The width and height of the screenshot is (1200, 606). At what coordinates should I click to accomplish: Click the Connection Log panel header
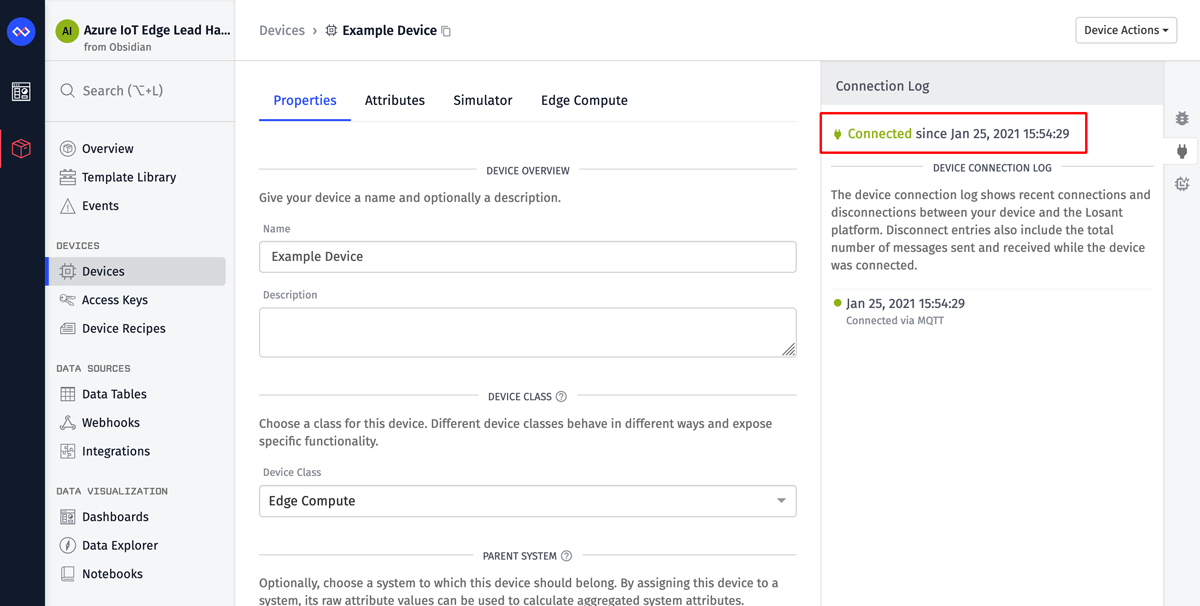click(x=992, y=86)
